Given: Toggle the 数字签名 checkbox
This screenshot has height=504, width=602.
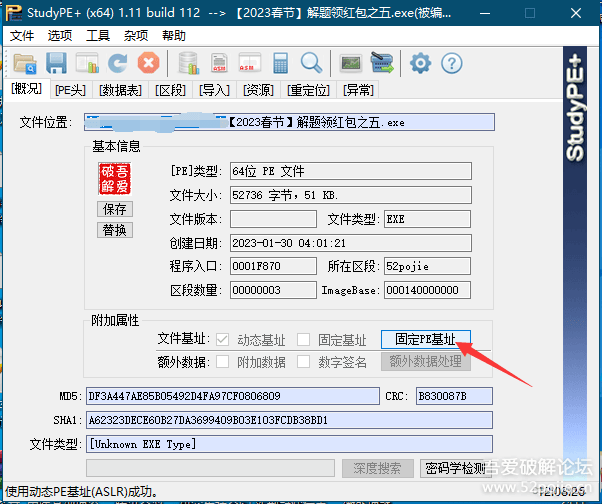Looking at the screenshot, I should pos(303,362).
